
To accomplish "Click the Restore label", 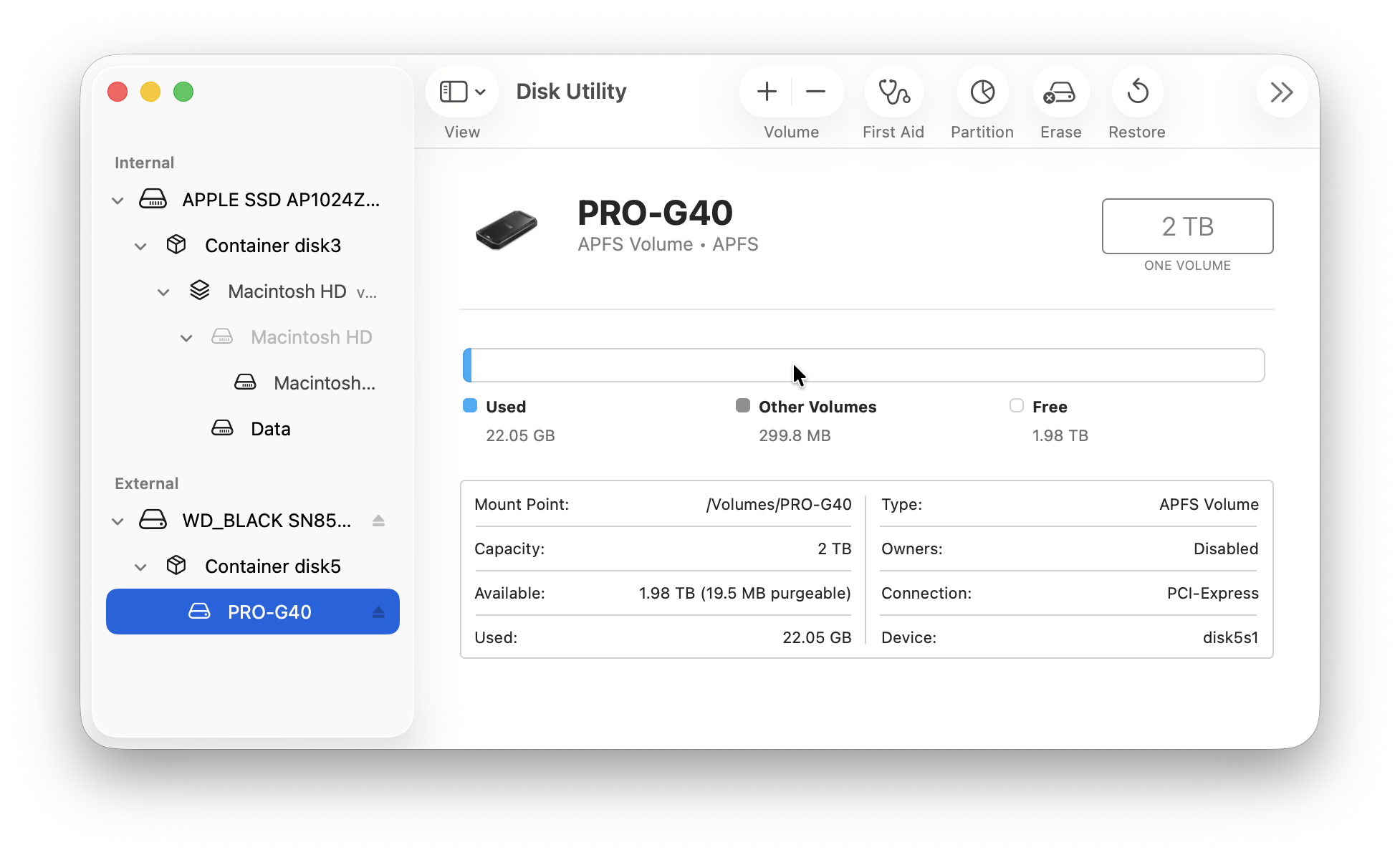I will [x=1137, y=132].
